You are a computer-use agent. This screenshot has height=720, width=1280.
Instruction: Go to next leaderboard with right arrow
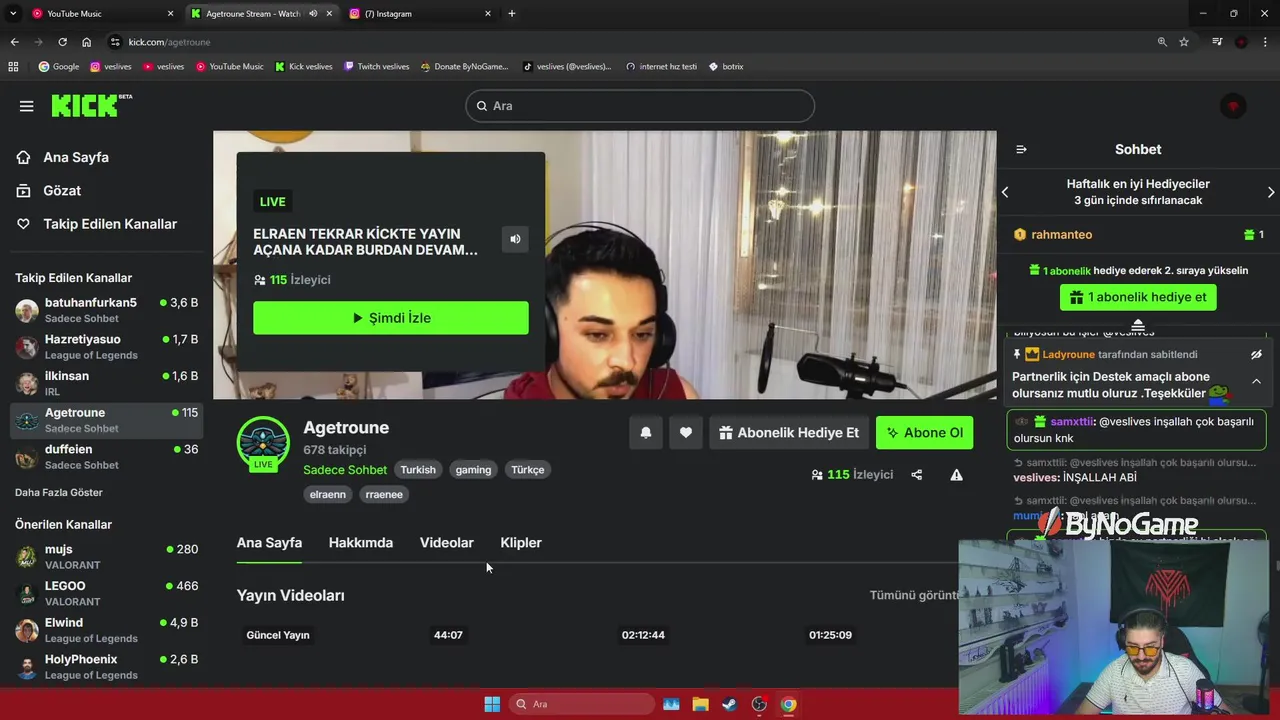[x=1271, y=192]
